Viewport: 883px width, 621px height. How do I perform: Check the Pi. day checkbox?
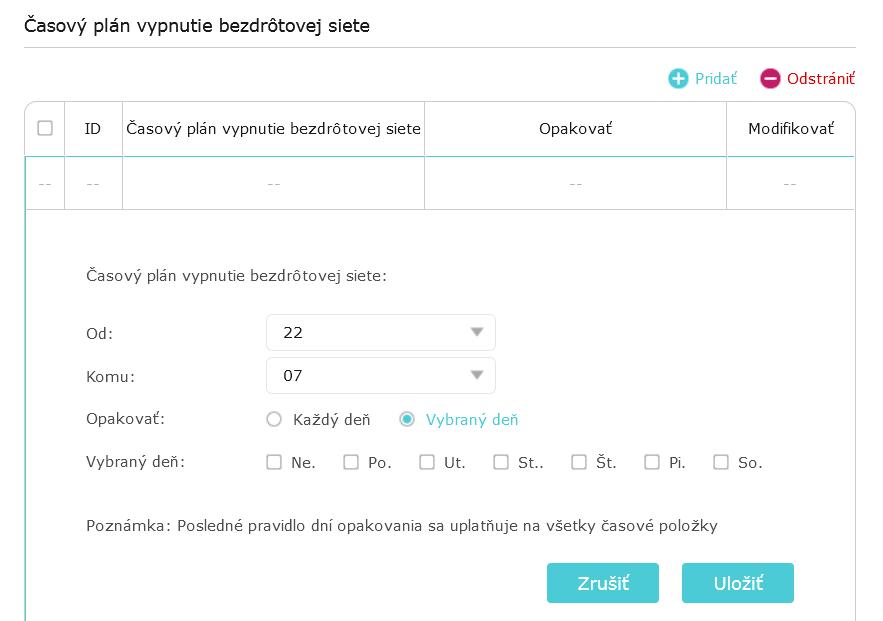[x=652, y=462]
